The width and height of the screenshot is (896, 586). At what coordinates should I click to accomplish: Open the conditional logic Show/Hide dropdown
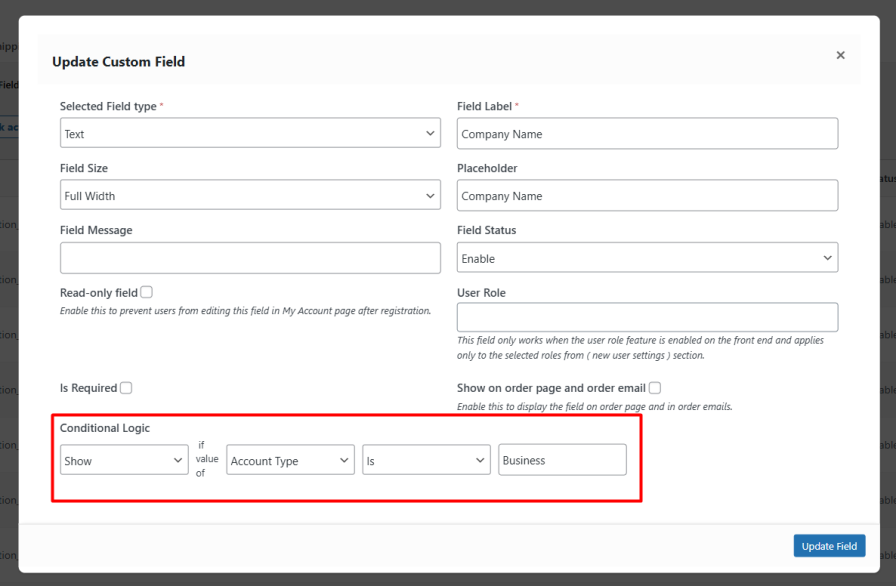tap(124, 459)
